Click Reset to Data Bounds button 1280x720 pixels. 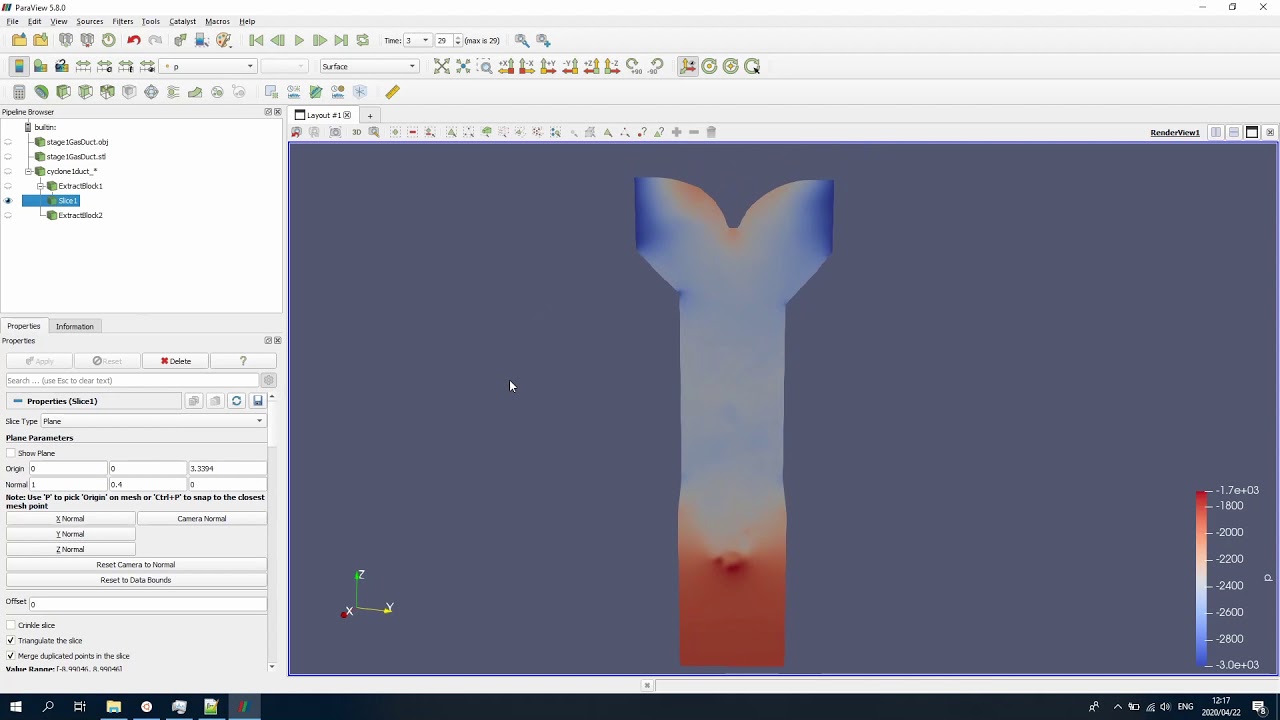click(136, 580)
